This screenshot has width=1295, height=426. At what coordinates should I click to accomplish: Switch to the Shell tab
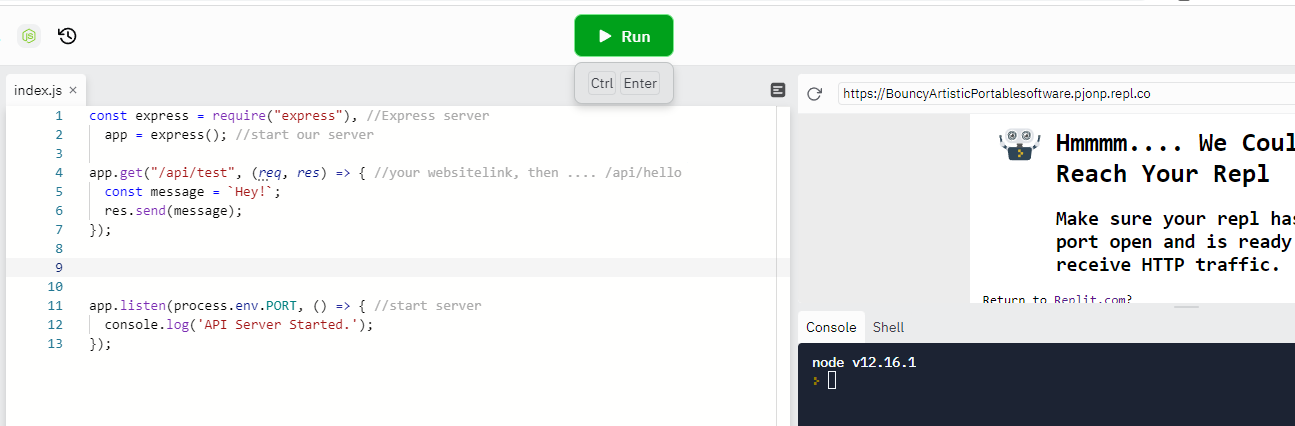888,327
